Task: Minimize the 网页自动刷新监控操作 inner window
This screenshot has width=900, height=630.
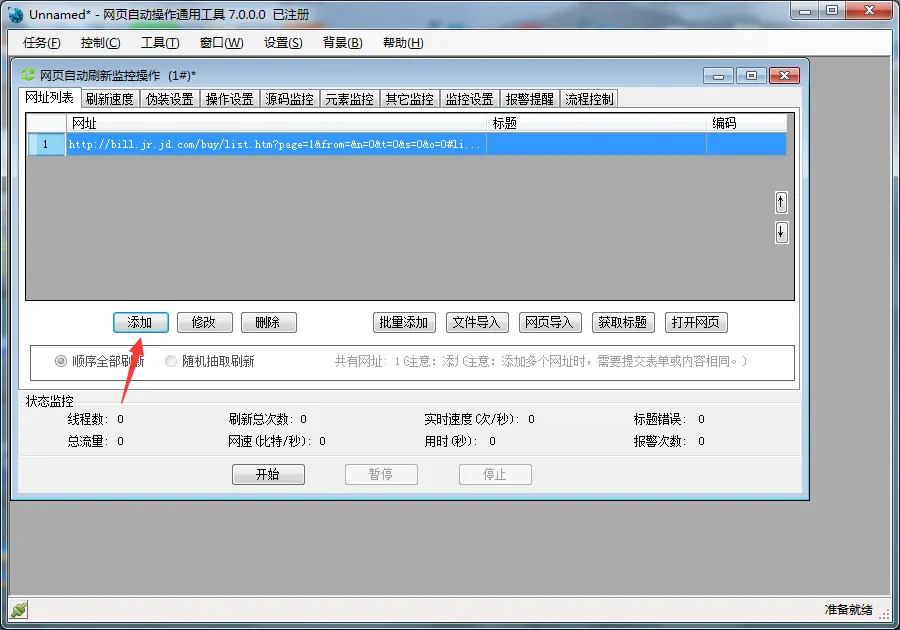Action: (718, 76)
